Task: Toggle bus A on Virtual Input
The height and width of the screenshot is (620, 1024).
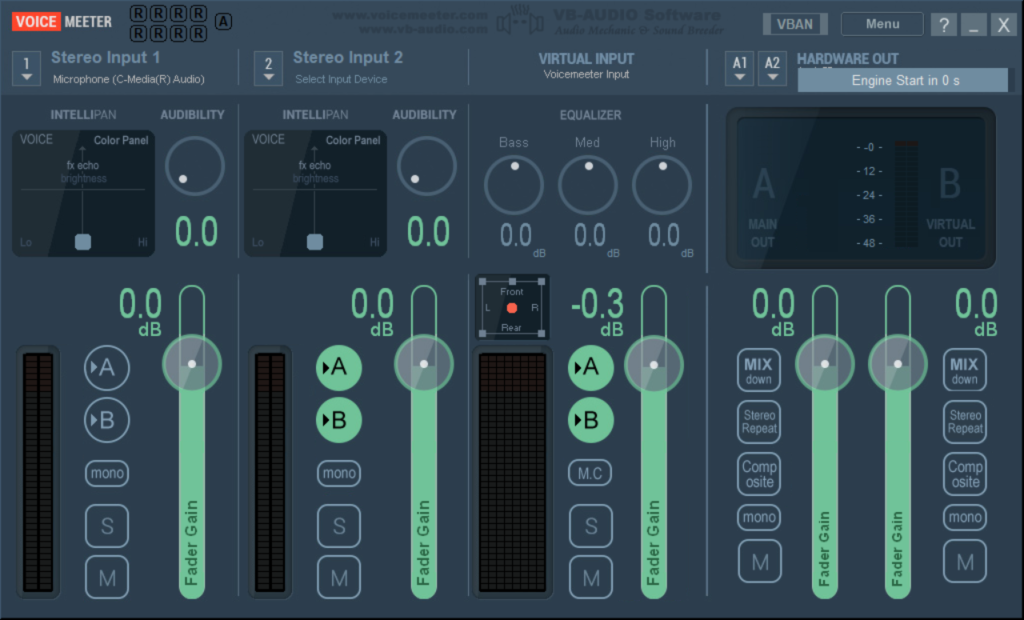Action: [590, 368]
